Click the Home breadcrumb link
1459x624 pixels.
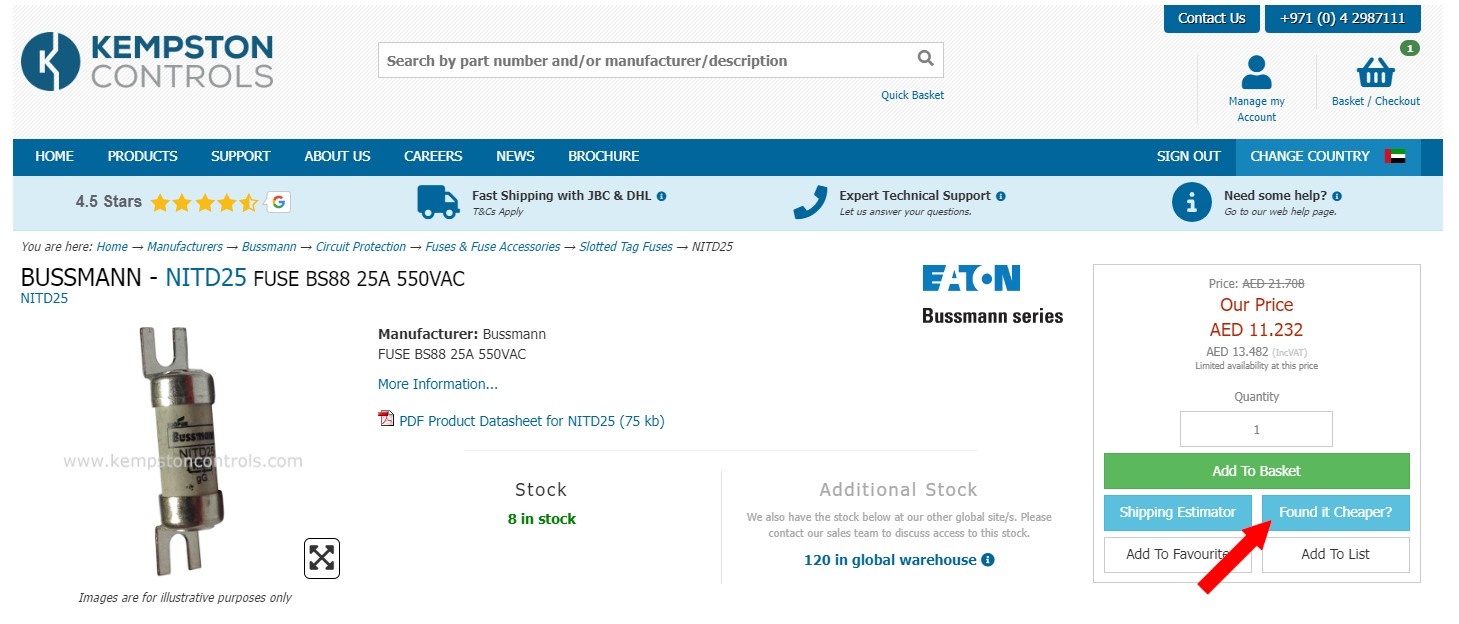tap(112, 247)
